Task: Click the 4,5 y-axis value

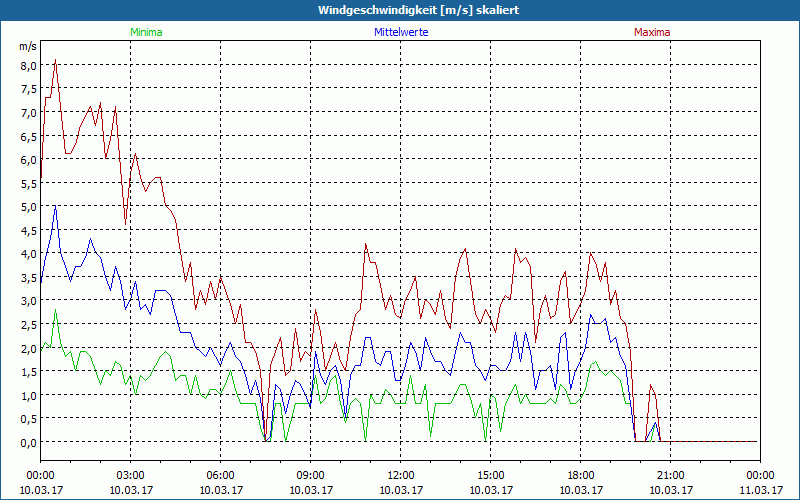Action: click(x=29, y=231)
